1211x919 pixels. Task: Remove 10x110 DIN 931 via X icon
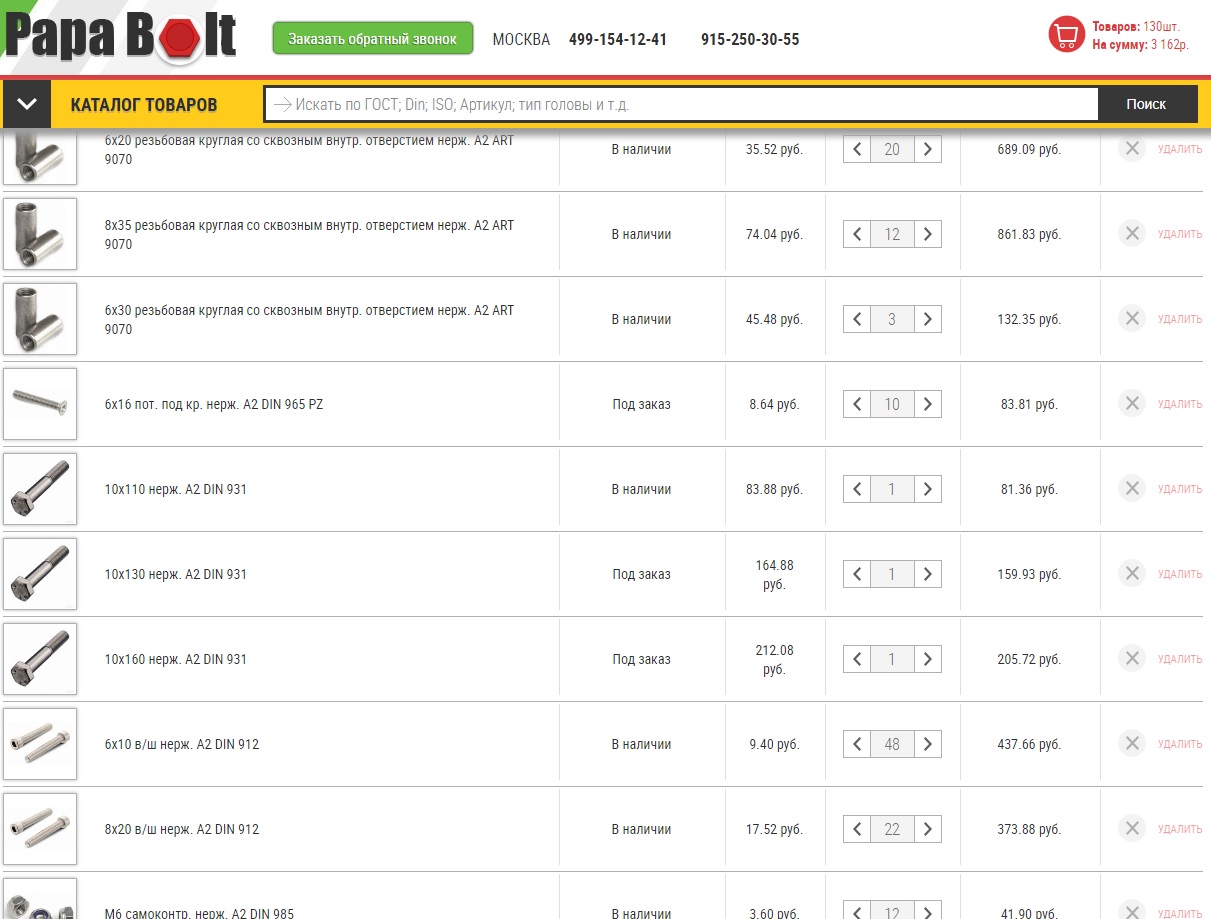(1132, 489)
